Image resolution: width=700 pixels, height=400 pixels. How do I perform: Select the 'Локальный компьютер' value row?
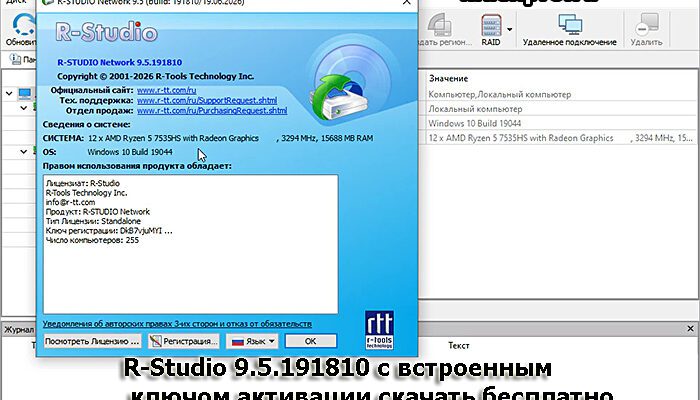point(475,109)
